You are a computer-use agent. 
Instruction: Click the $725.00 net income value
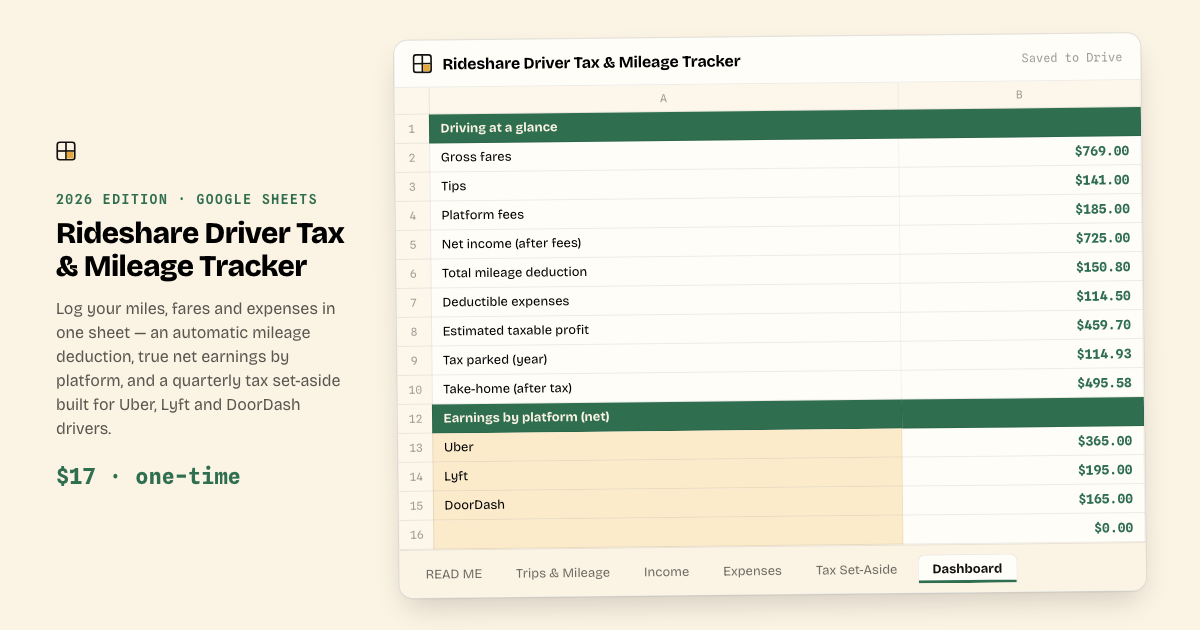tap(1103, 238)
